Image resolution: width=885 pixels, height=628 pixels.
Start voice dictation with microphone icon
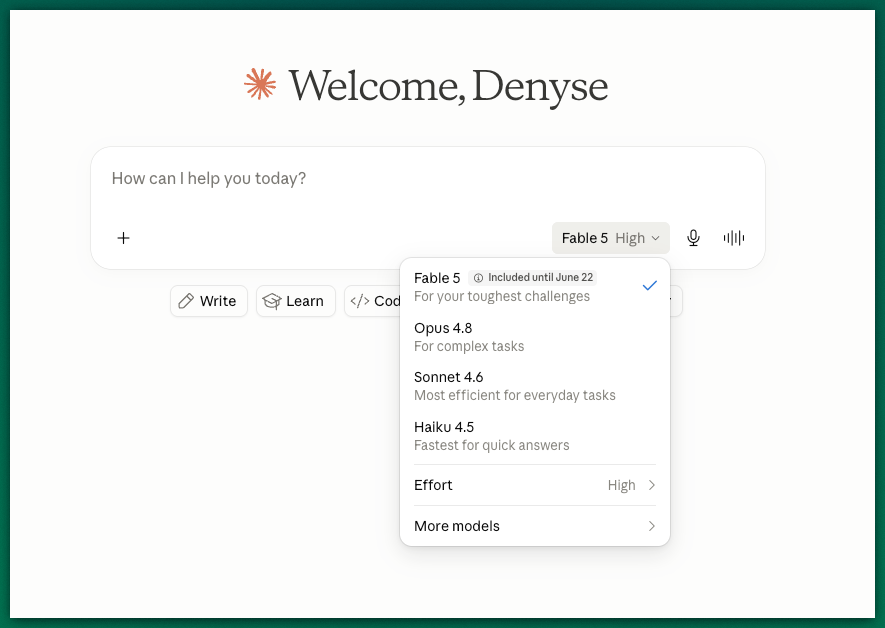tap(693, 238)
